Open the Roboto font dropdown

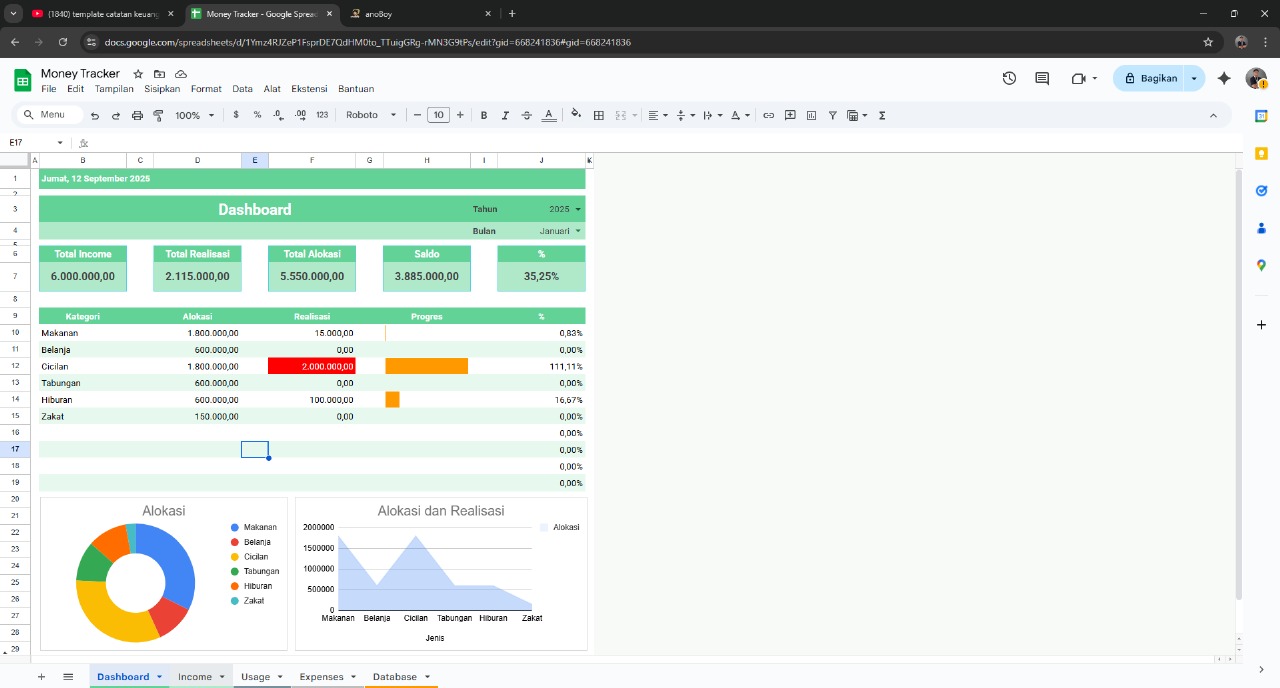point(371,115)
